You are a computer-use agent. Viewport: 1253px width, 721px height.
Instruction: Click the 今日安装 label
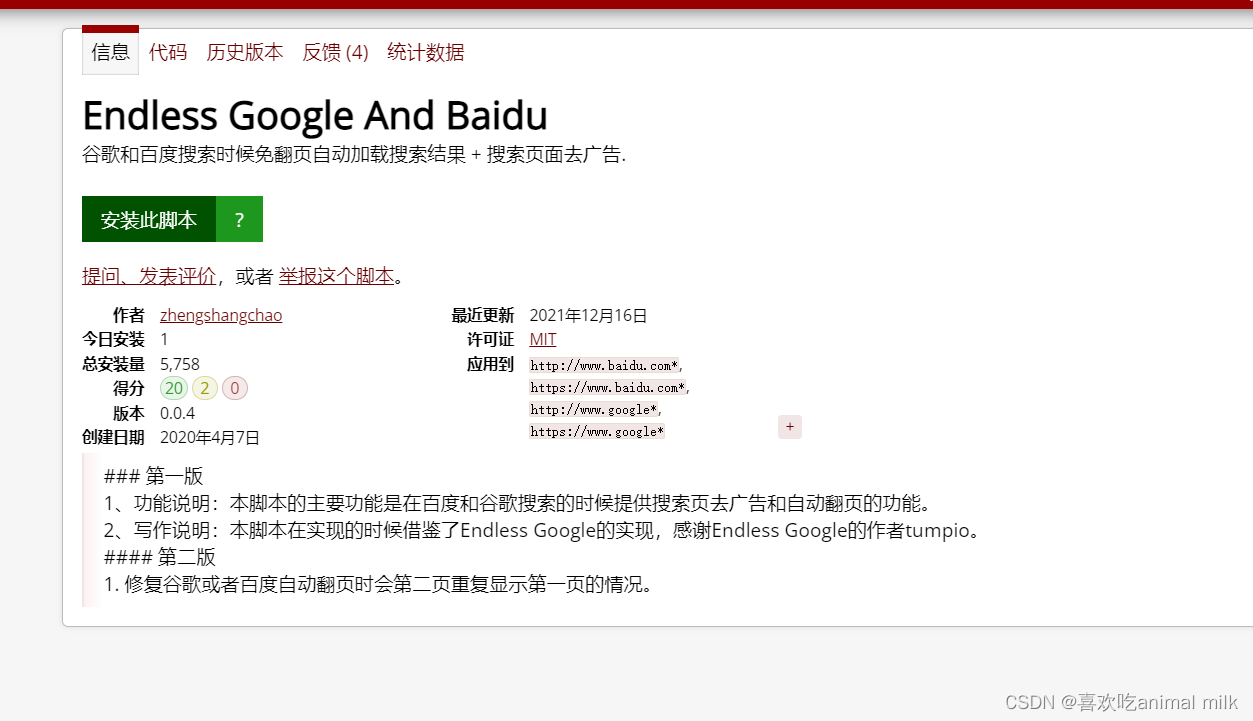[113, 340]
